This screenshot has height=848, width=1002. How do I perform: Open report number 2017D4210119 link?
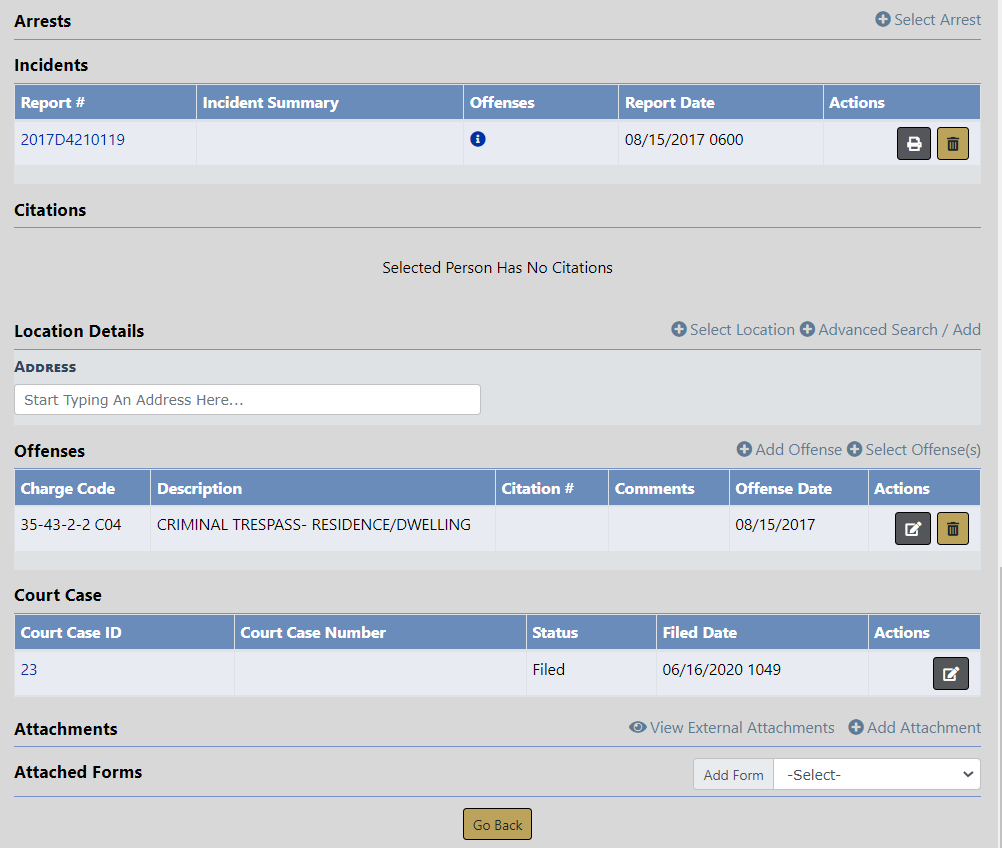(73, 140)
